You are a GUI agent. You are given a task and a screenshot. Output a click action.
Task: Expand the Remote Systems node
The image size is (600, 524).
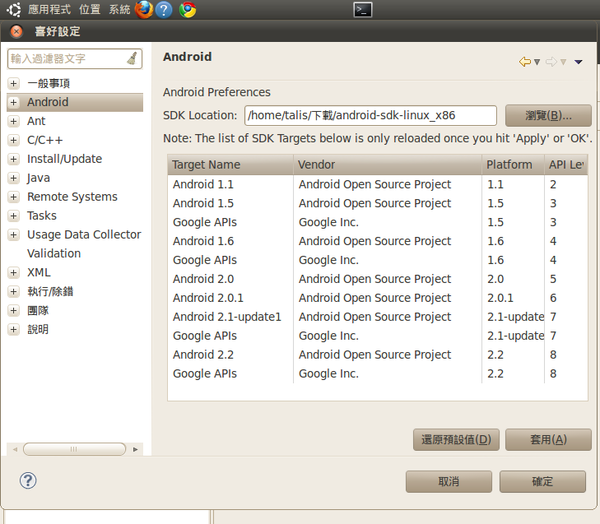[x=13, y=197]
